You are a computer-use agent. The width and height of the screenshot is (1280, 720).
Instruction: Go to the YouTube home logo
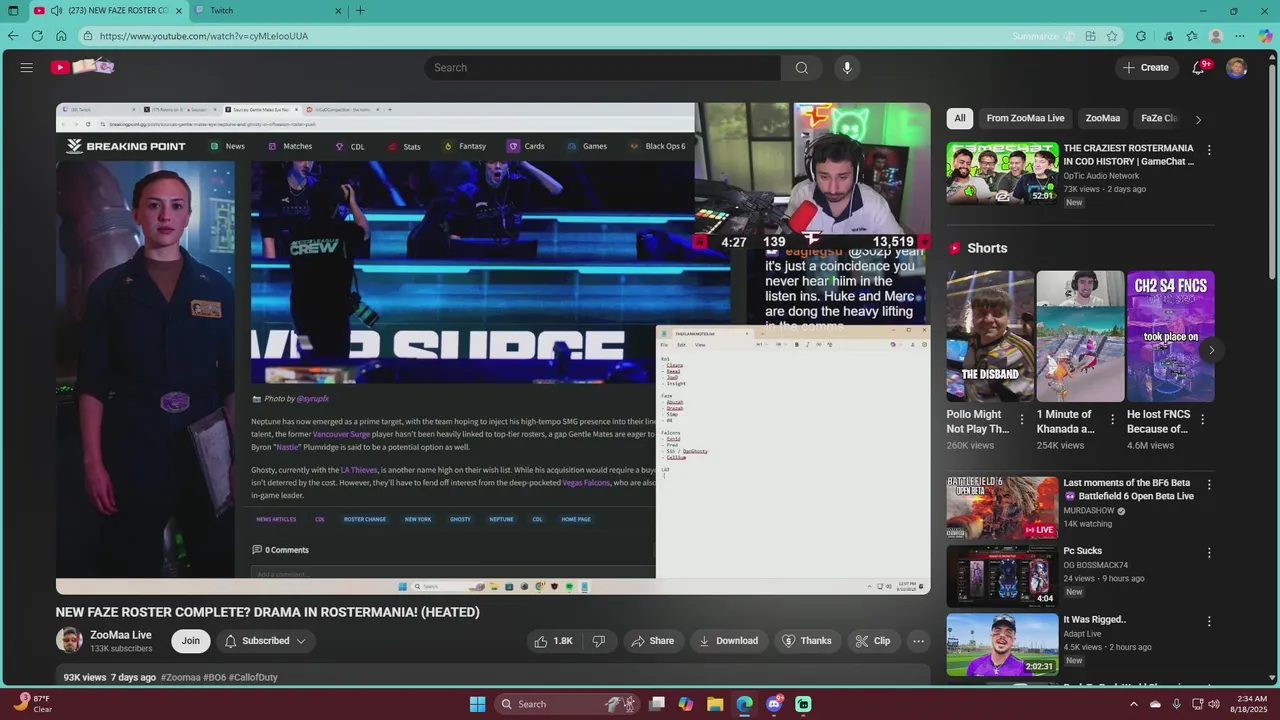pos(83,67)
